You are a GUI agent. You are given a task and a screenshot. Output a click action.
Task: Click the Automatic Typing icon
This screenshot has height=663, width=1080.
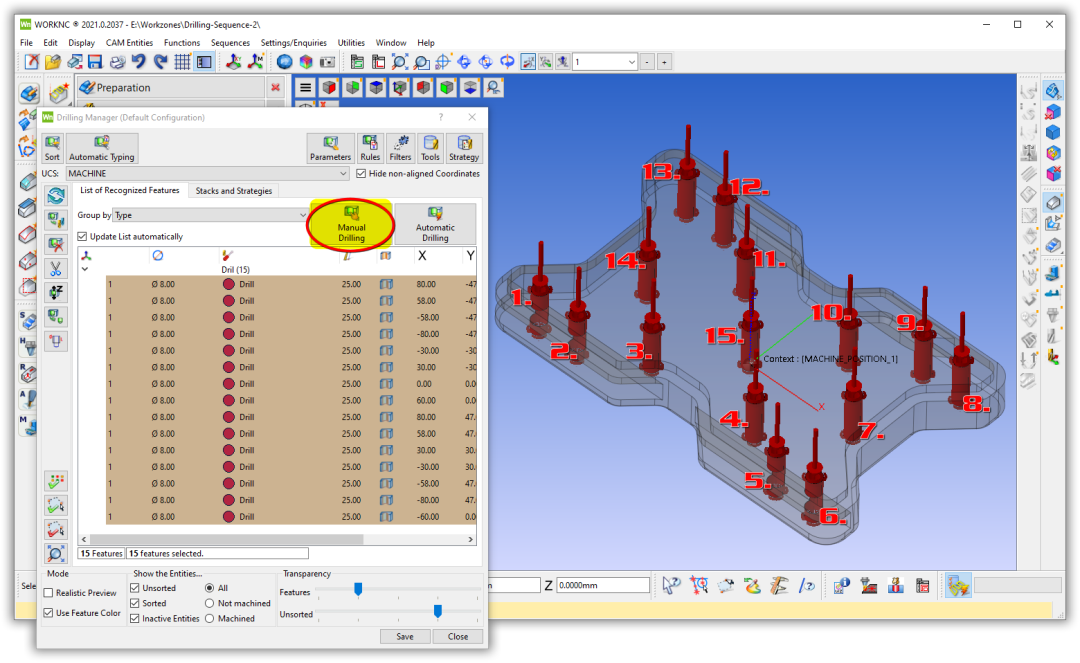click(x=102, y=148)
